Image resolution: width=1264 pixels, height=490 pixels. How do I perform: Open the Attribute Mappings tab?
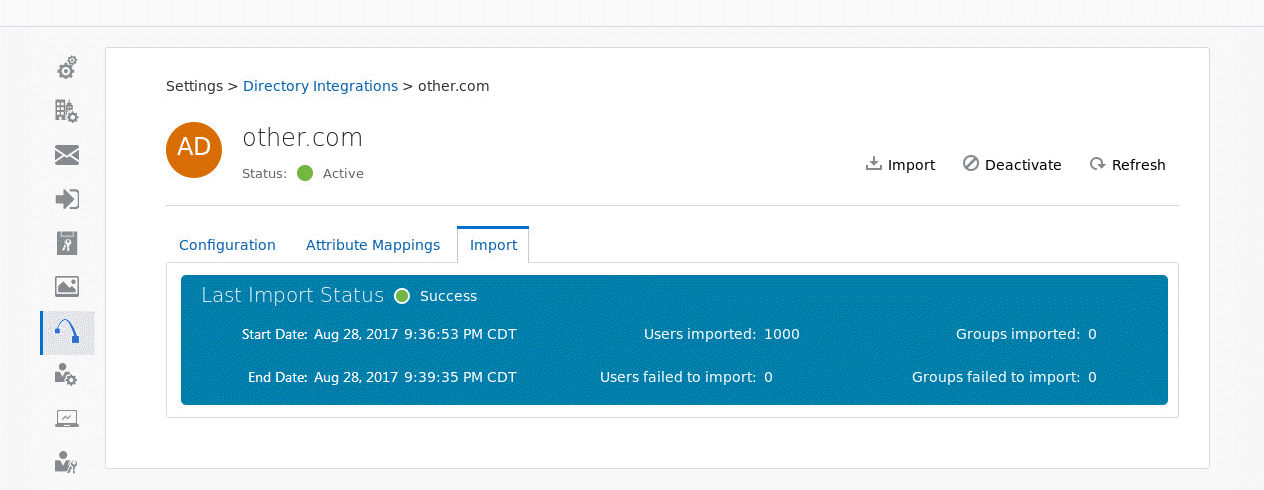[373, 245]
